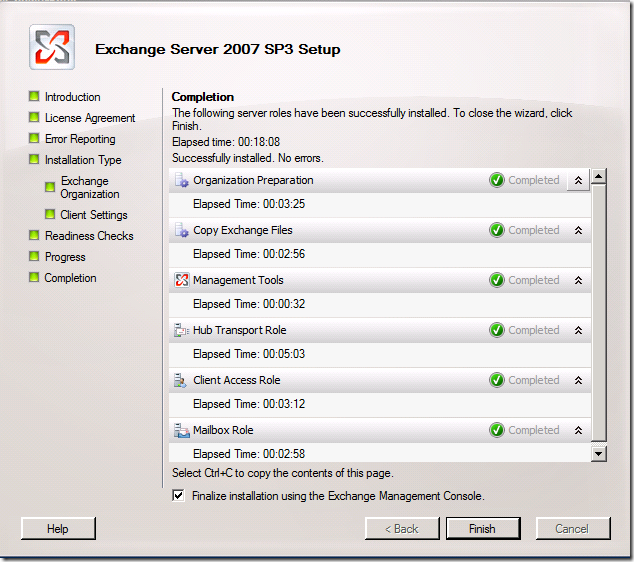
Task: Click the green checkmark for Mailbox Role
Action: (497, 430)
